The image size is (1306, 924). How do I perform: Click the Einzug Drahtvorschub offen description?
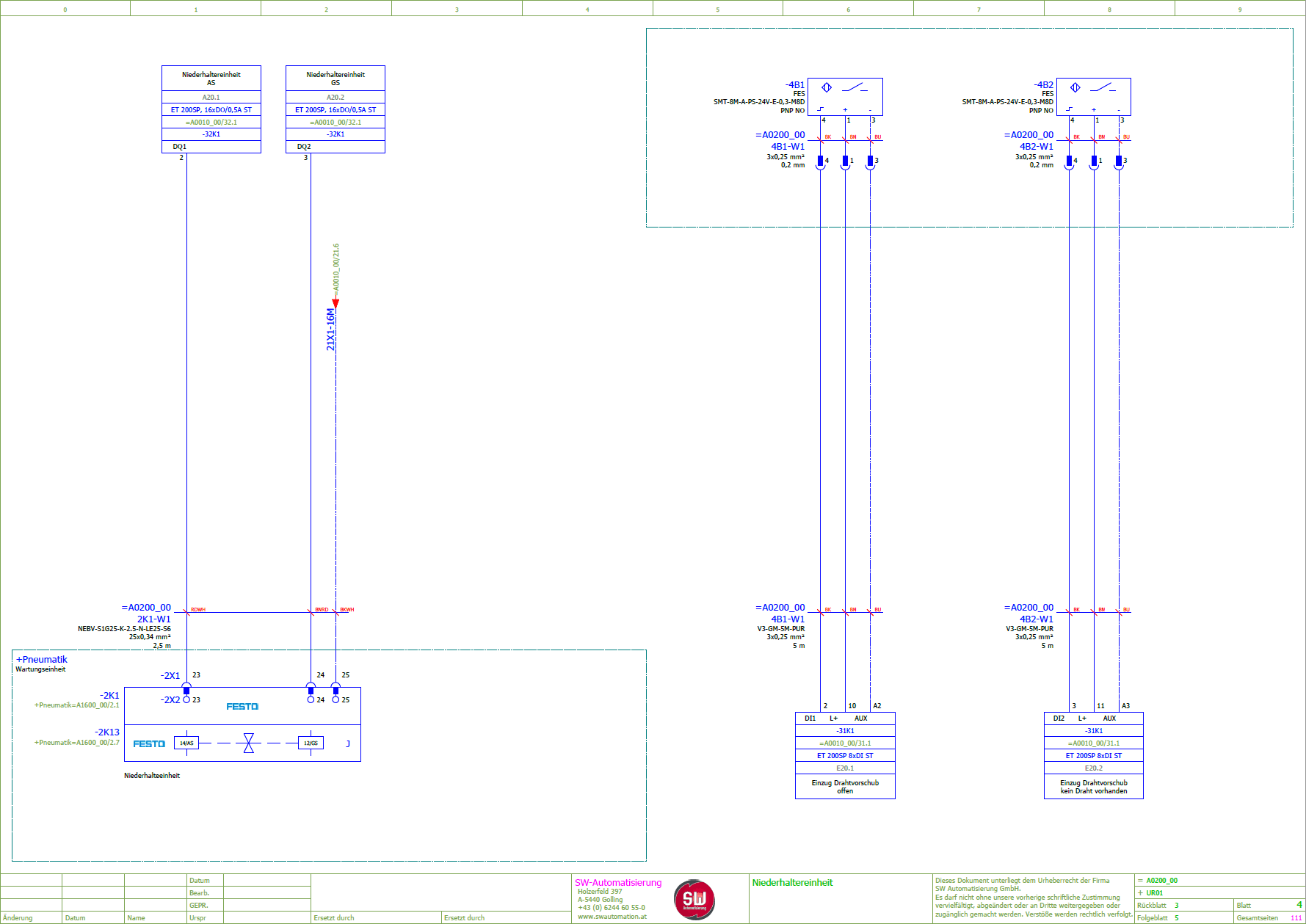tap(845, 787)
